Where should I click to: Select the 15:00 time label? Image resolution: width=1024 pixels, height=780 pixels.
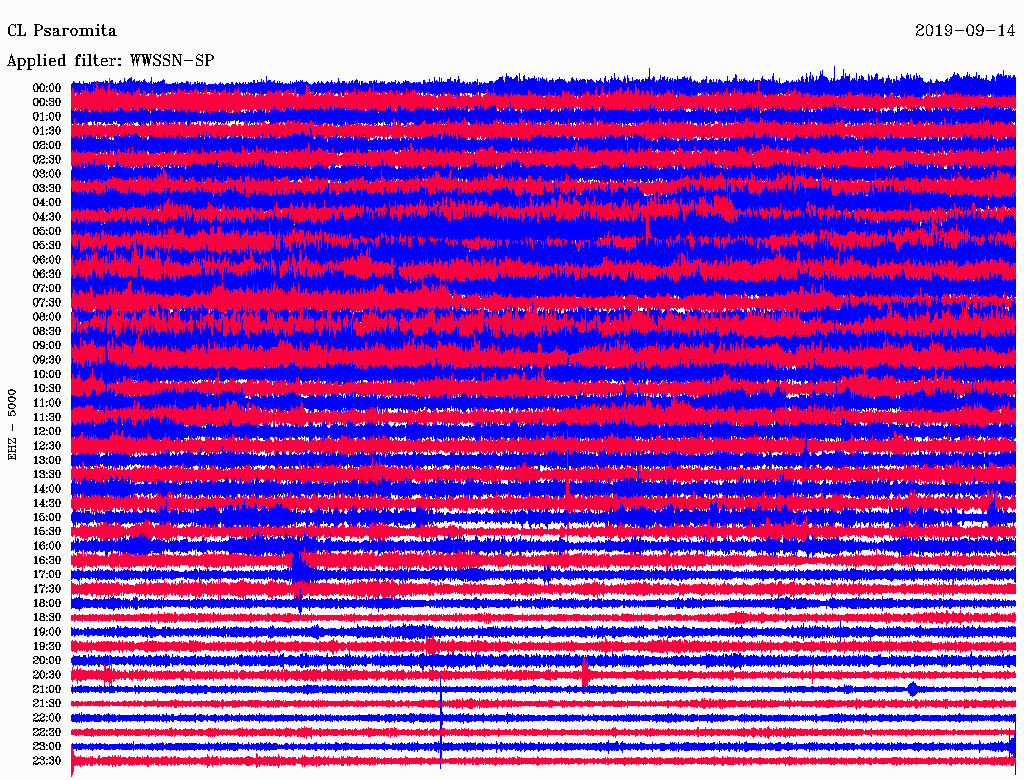47,517
